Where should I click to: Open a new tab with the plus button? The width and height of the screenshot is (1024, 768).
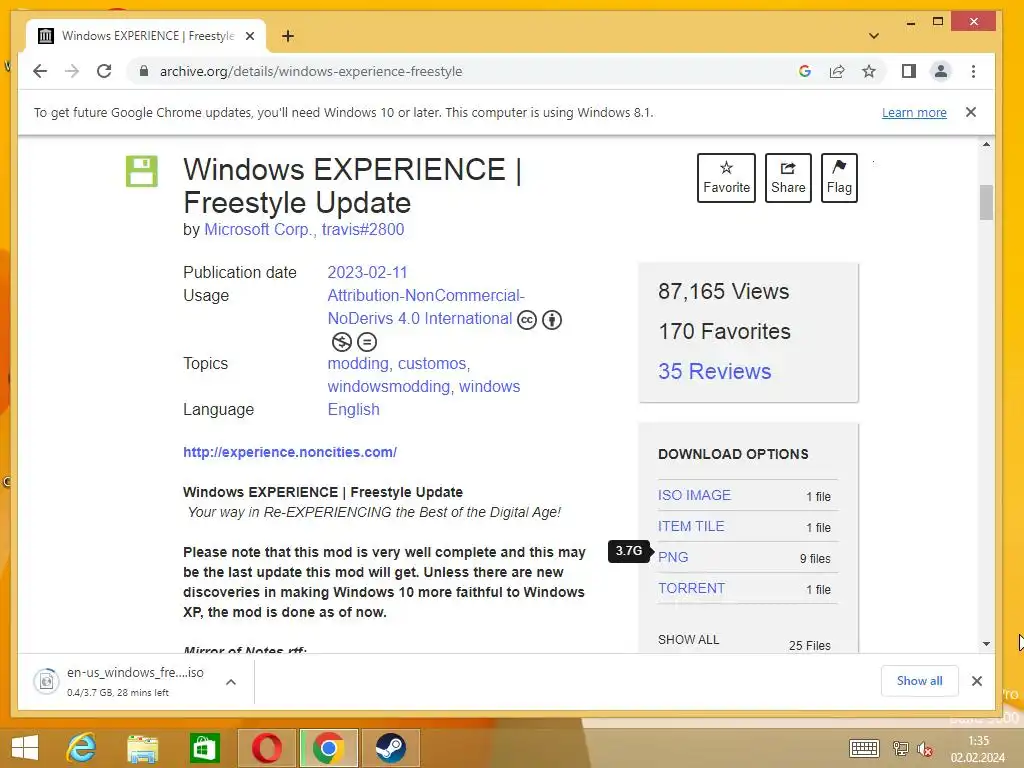[288, 36]
